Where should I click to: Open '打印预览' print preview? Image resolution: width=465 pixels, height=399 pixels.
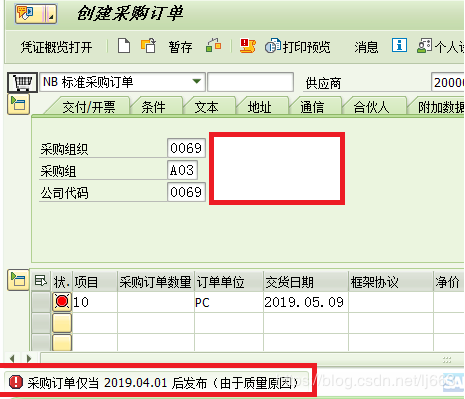(x=298, y=47)
